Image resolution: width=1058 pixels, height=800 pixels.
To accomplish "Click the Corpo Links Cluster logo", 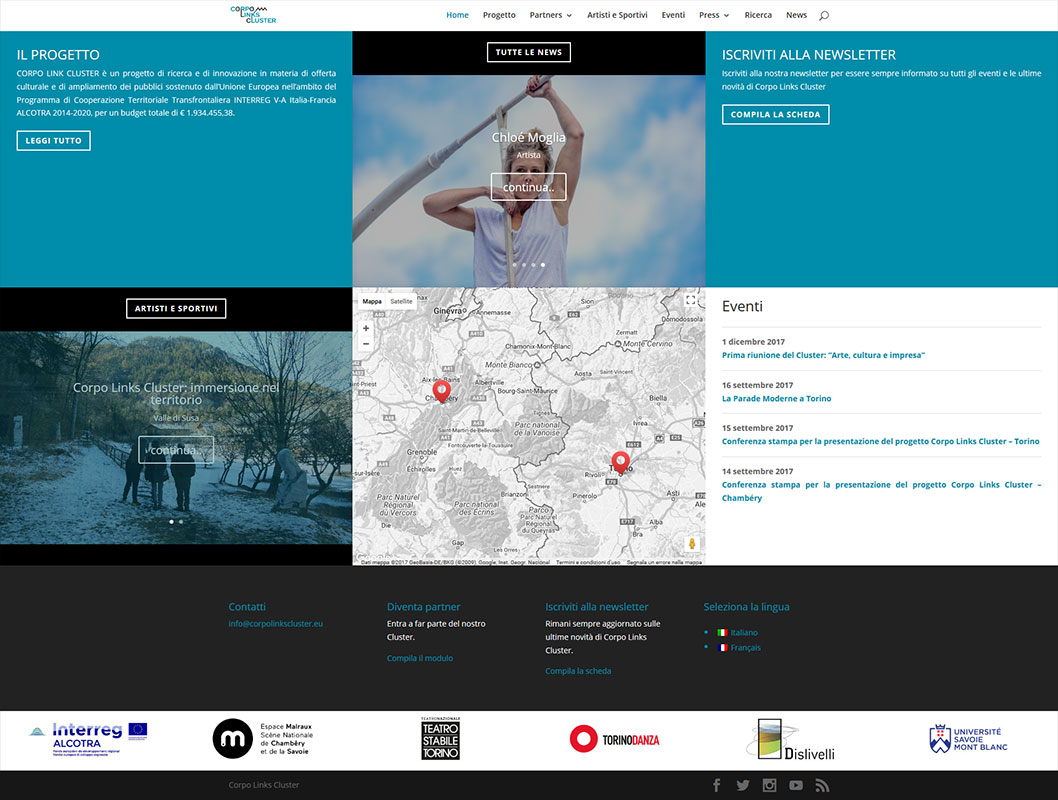I will pos(253,15).
